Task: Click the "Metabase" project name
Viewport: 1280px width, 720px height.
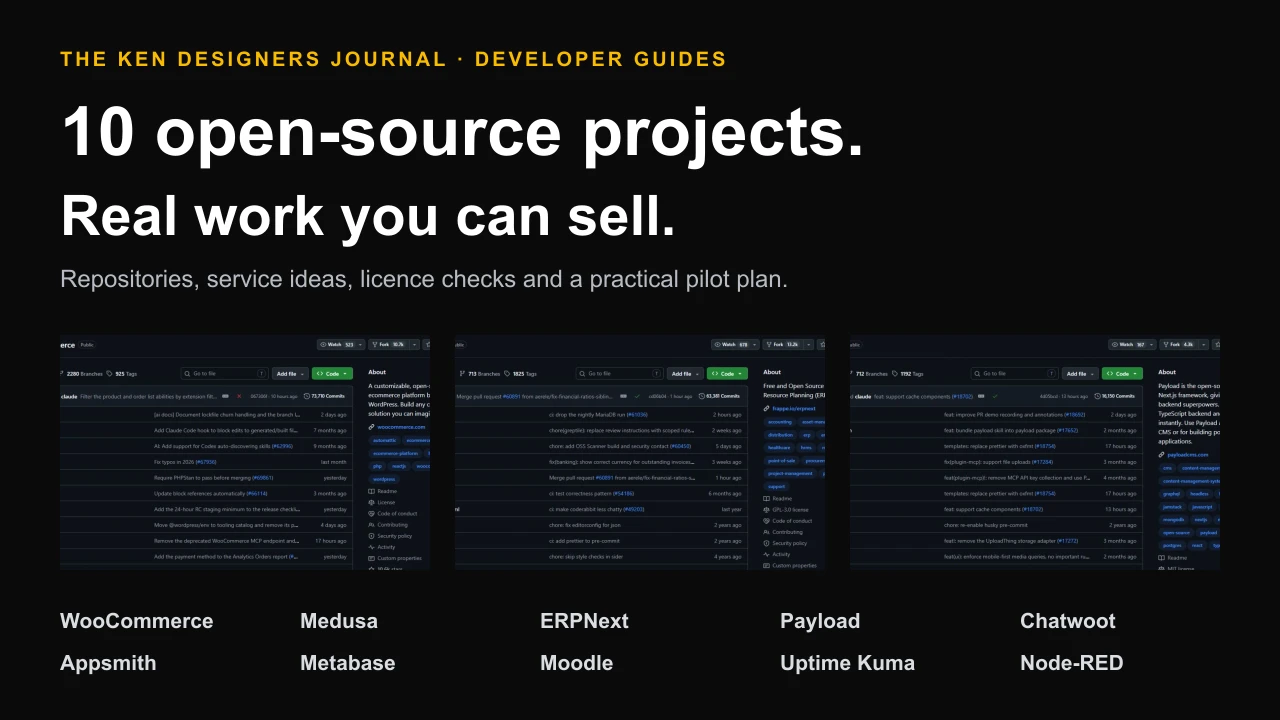Action: [347, 663]
